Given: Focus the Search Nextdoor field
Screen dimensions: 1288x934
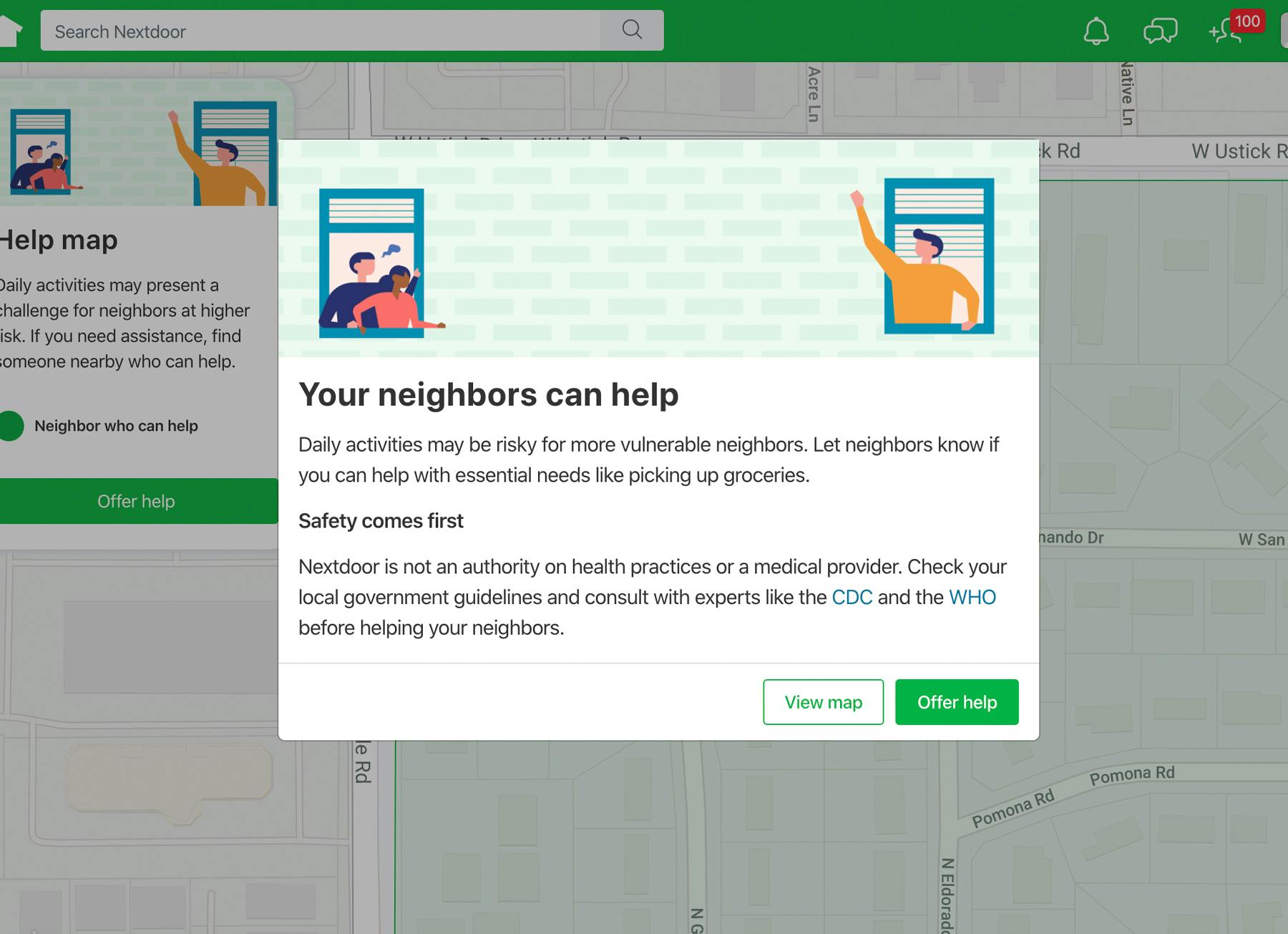Looking at the screenshot, I should [x=320, y=31].
